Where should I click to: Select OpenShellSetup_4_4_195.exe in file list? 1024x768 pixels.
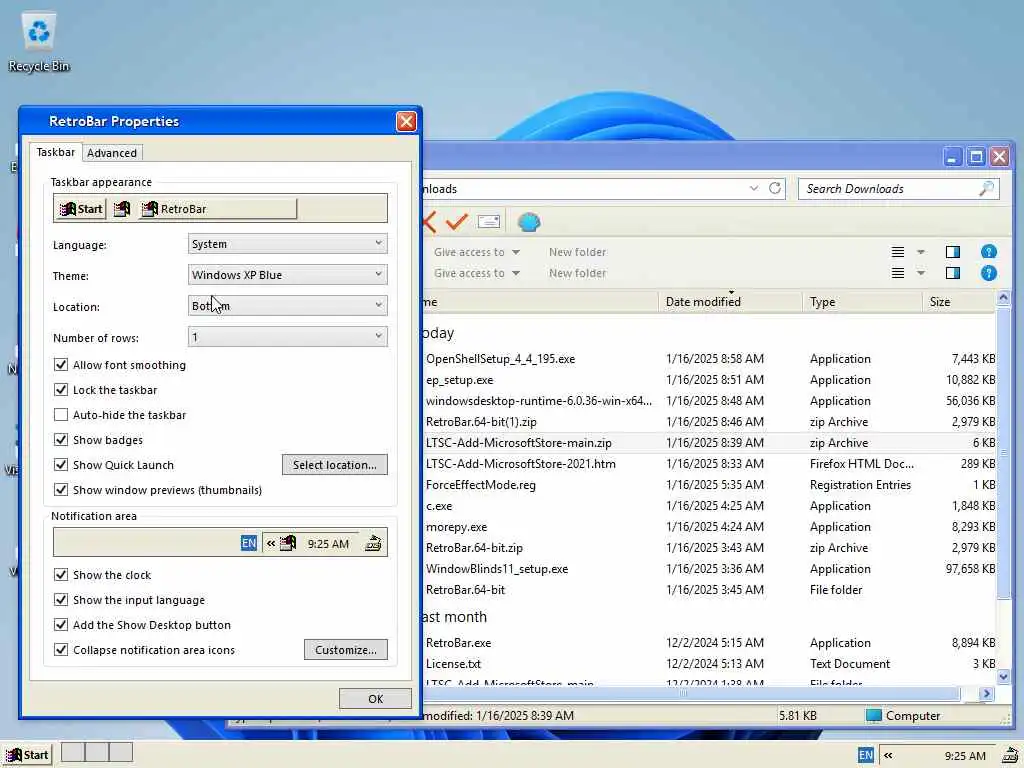500,359
